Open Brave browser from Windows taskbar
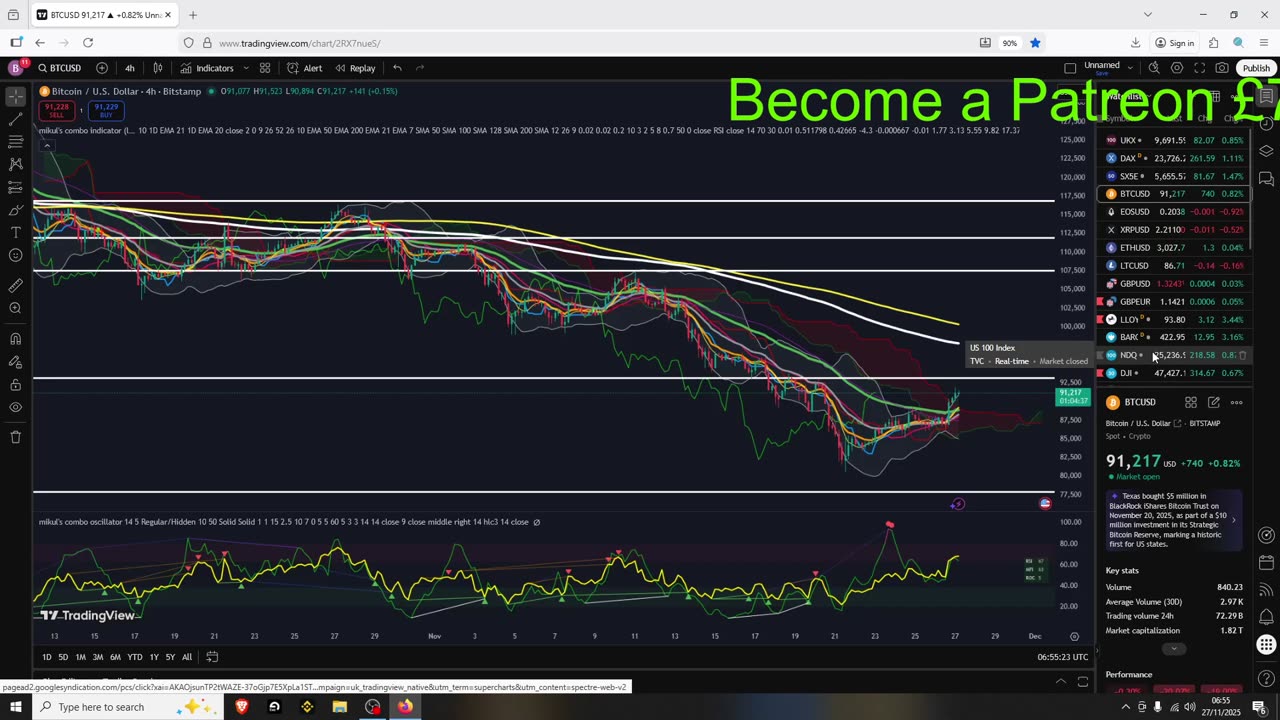This screenshot has height=720, width=1280. coord(242,707)
